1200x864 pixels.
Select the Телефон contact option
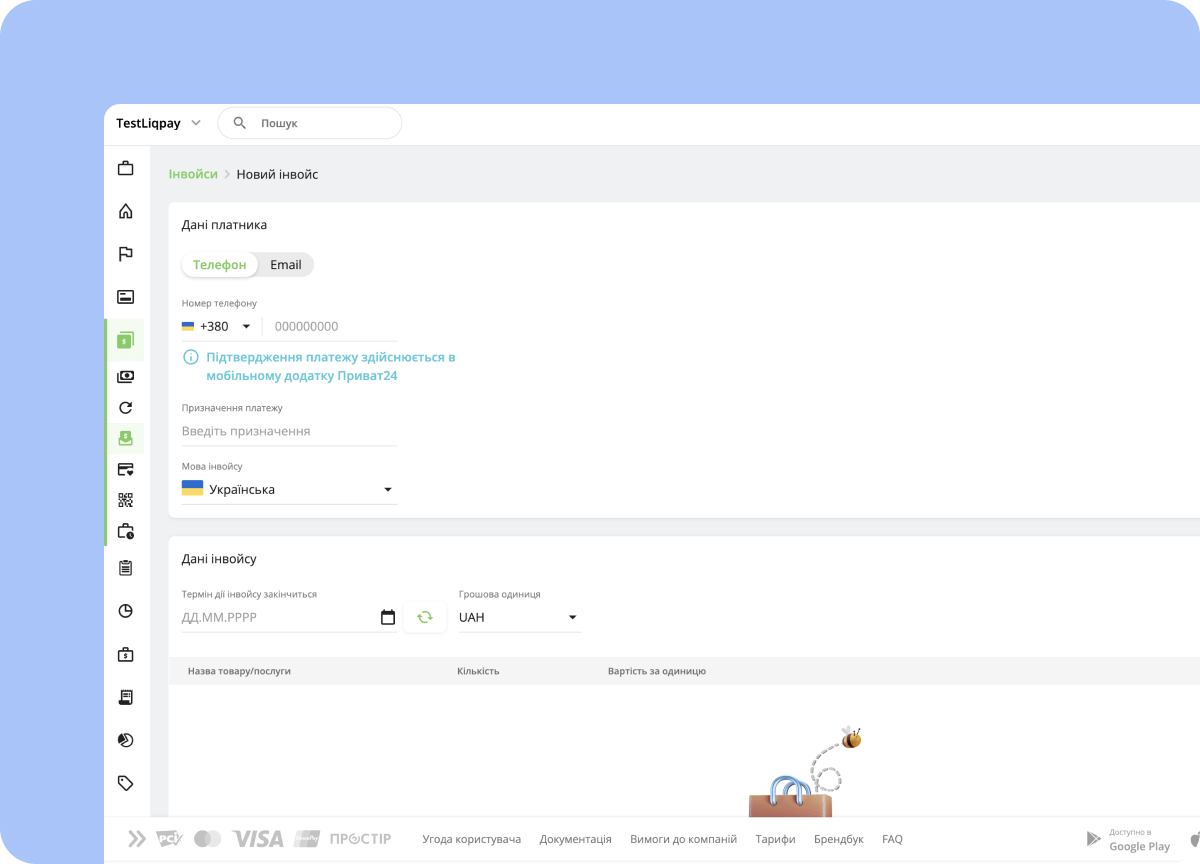click(219, 265)
